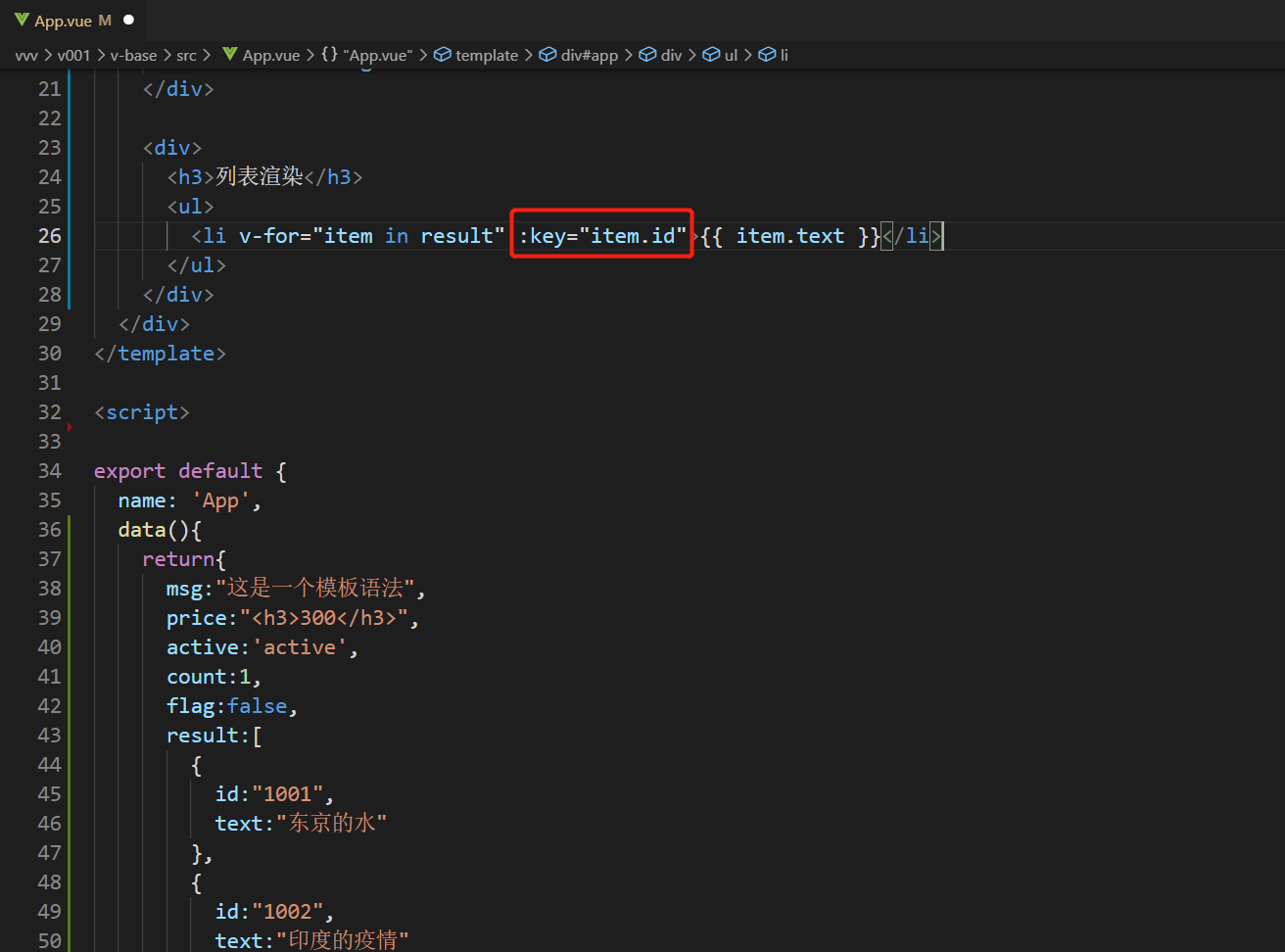This screenshot has height=952, width=1285.
Task: Click the {{ item.text }} interpolation
Action: pyautogui.click(x=790, y=236)
